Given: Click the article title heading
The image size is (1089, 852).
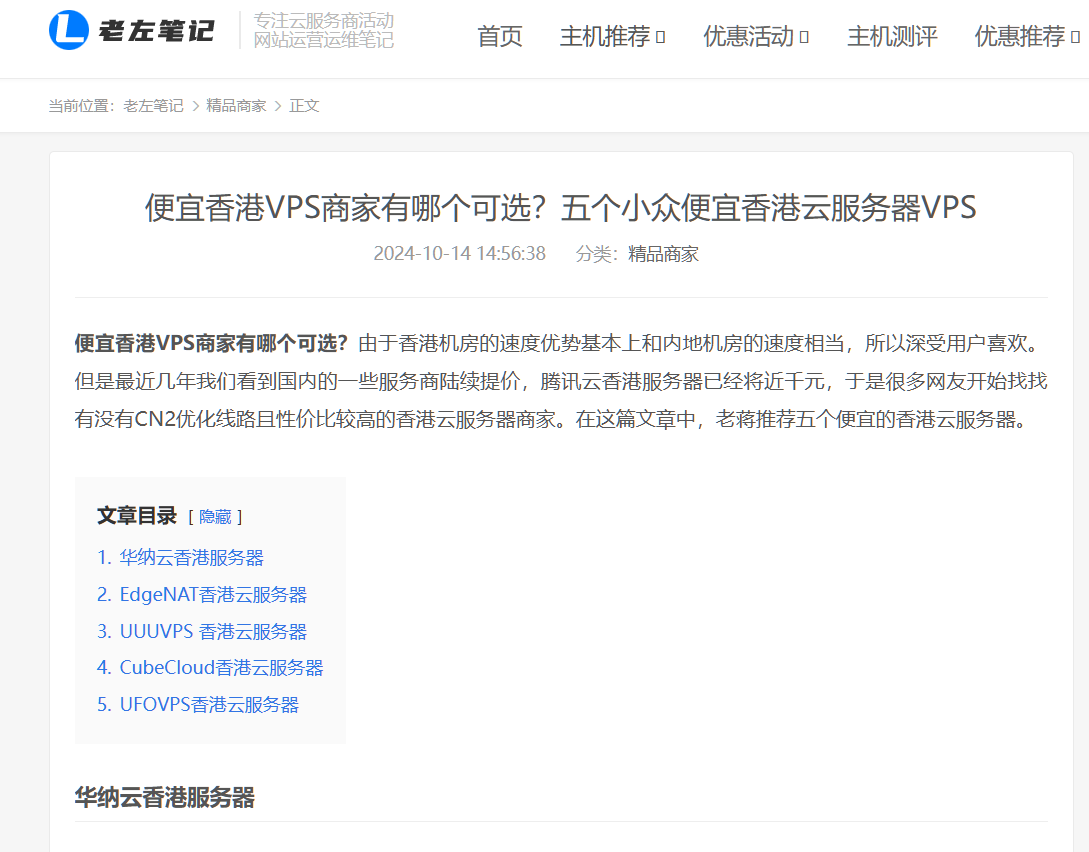Looking at the screenshot, I should (x=560, y=208).
